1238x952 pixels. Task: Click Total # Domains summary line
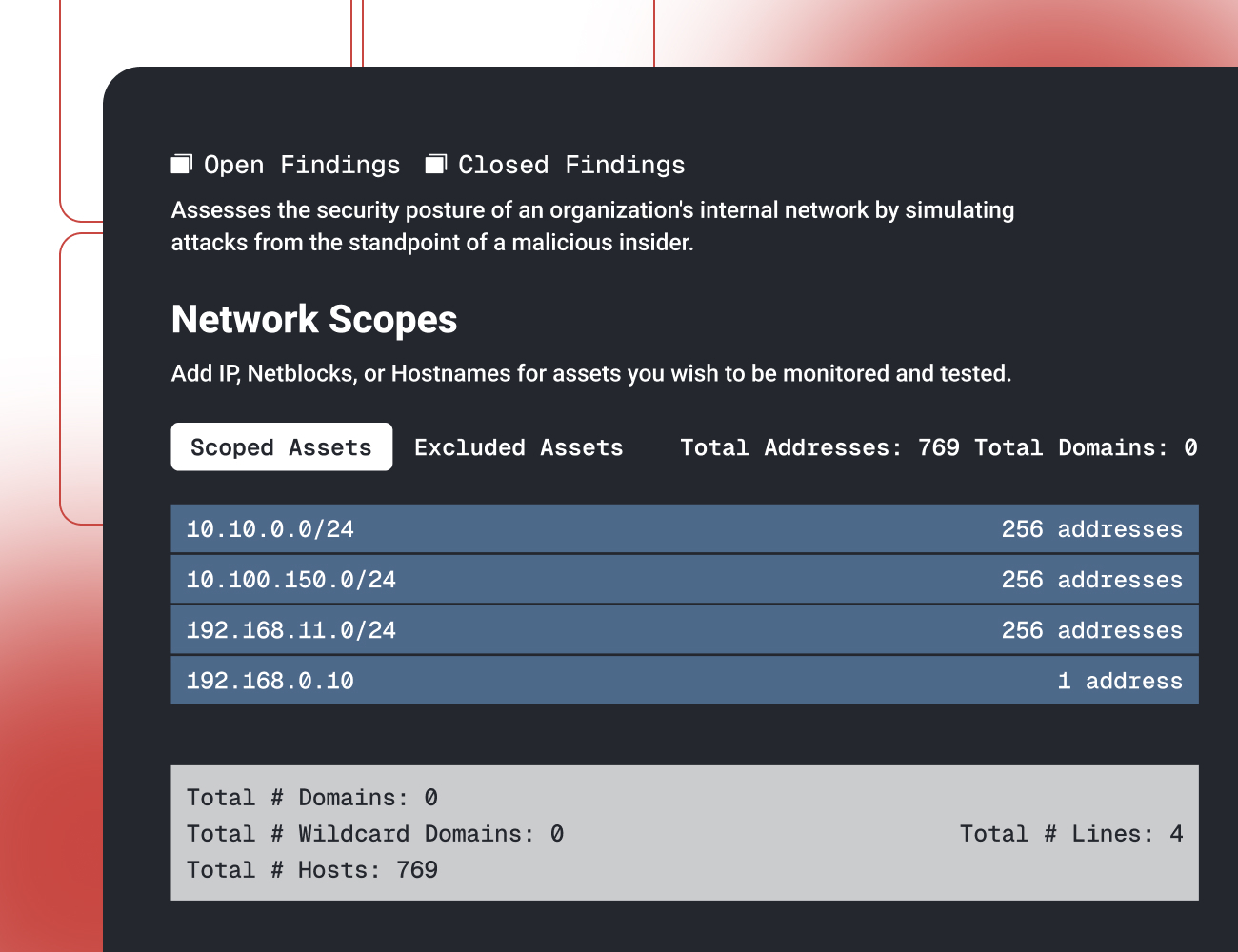(x=312, y=798)
